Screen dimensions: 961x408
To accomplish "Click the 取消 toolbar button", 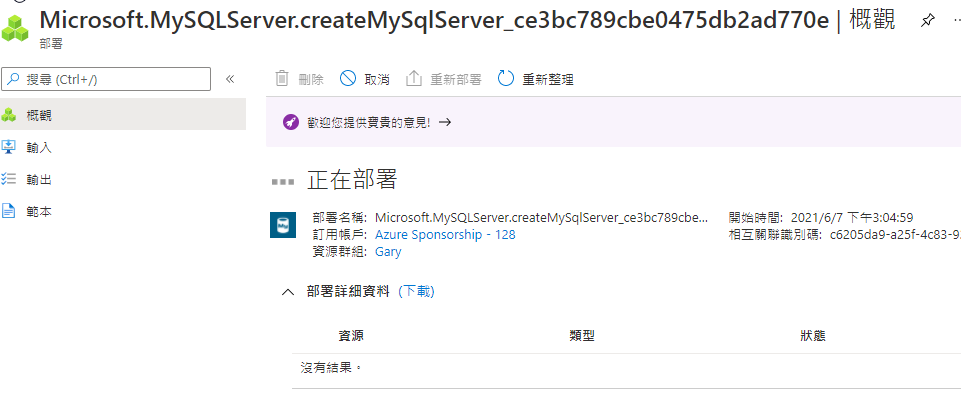I will [x=365, y=79].
